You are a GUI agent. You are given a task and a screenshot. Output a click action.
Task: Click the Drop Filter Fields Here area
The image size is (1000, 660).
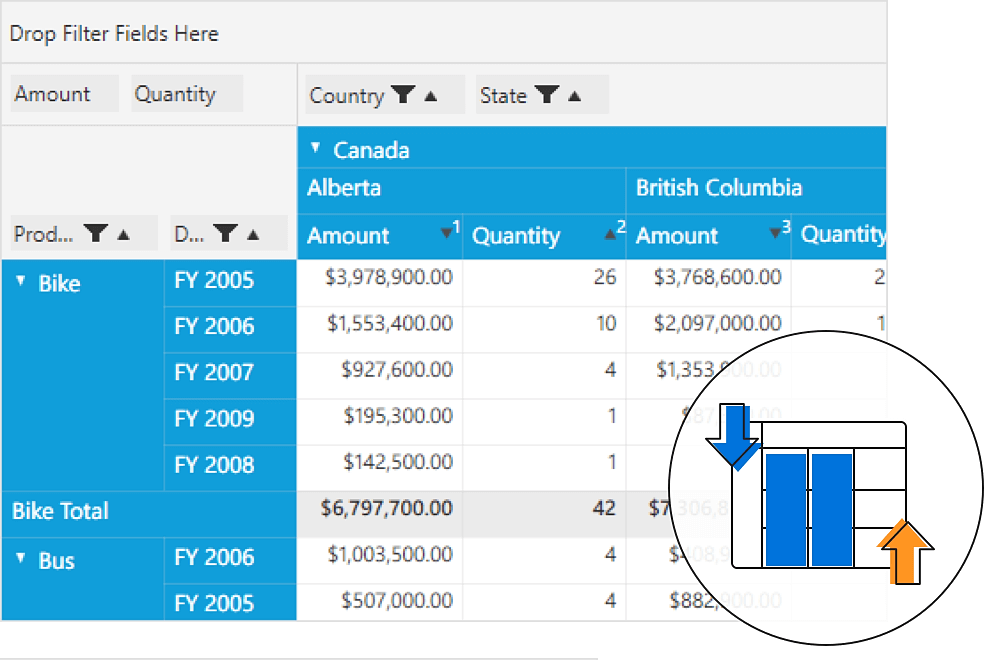(114, 34)
